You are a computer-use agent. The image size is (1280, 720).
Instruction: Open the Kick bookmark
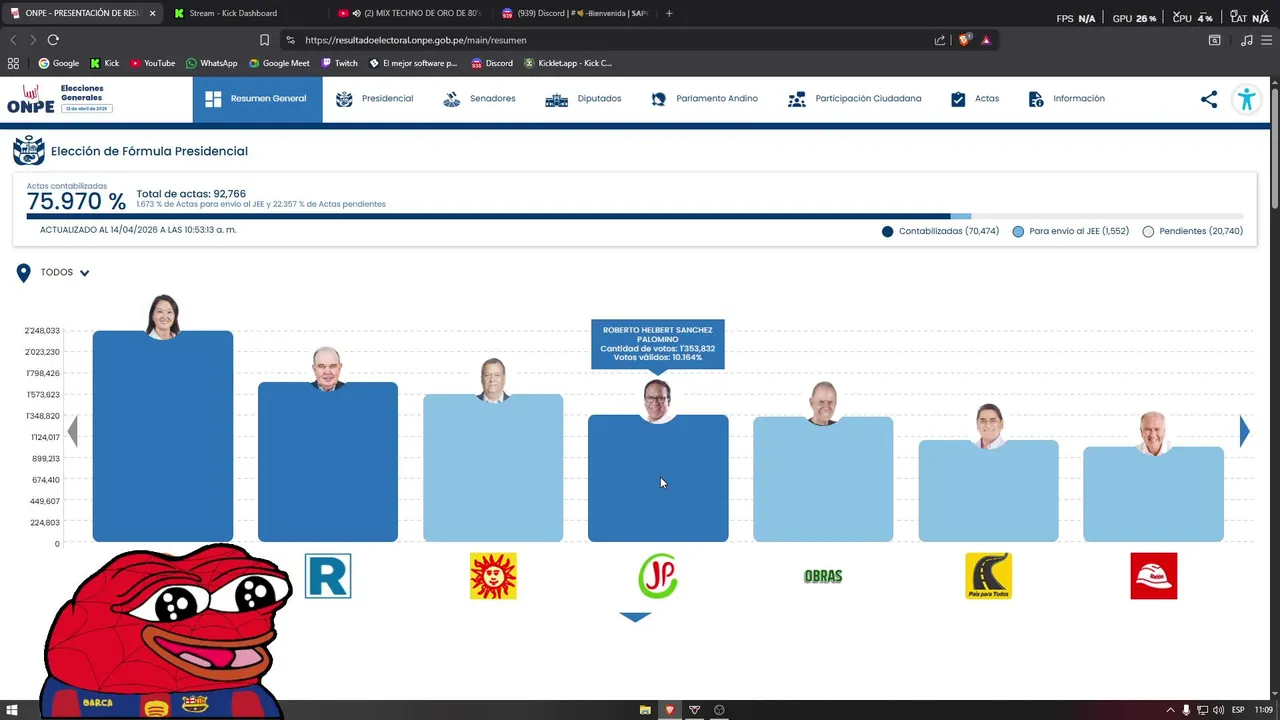[x=104, y=63]
